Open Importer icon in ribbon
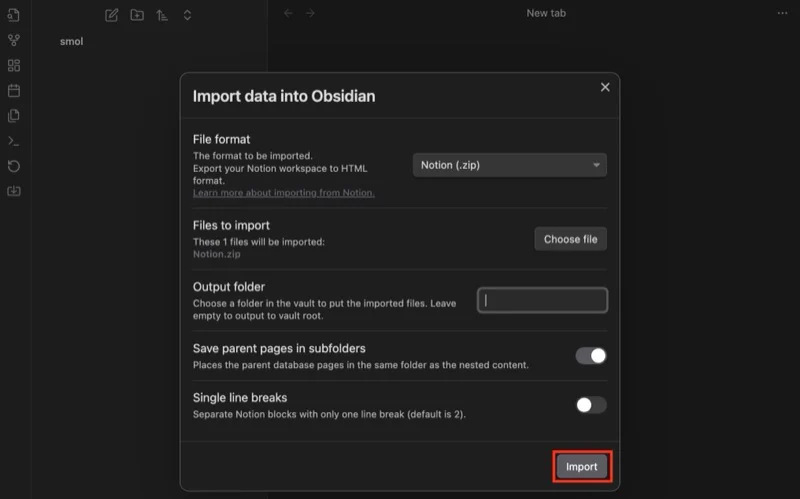 pos(14,191)
